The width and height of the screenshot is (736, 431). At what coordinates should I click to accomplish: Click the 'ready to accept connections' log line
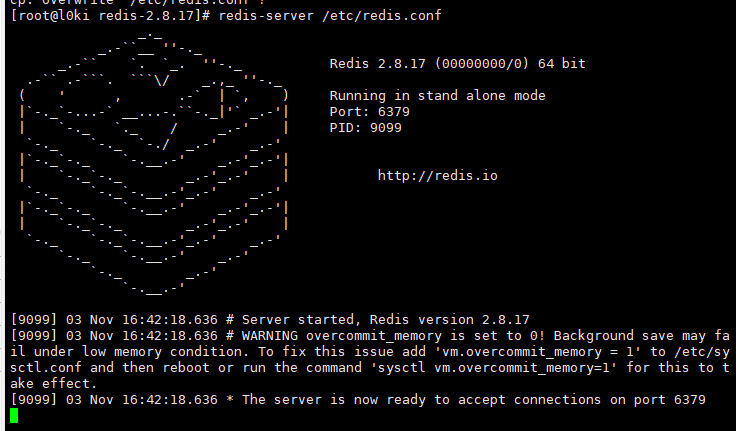point(450,400)
